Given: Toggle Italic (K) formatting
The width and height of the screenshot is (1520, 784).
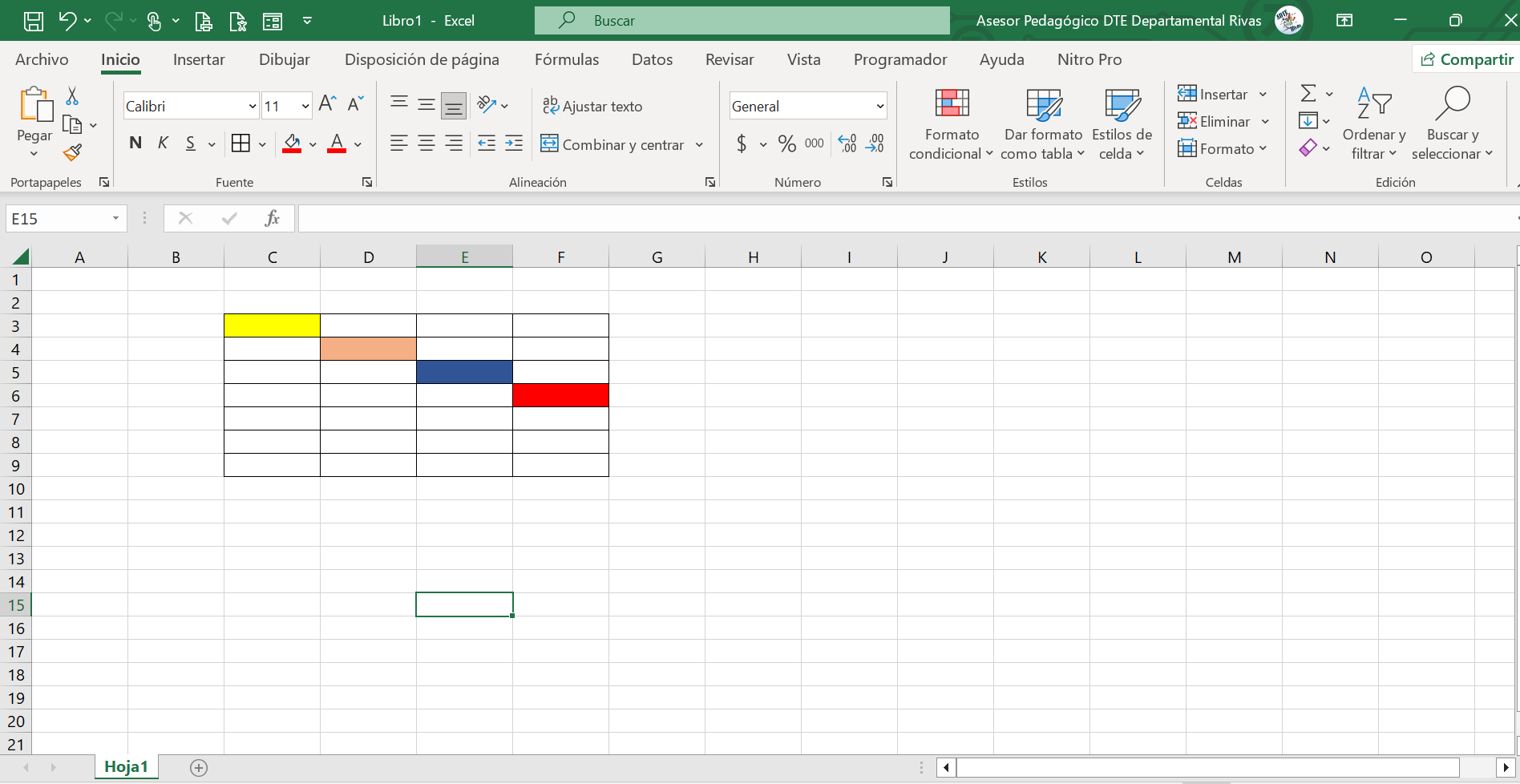Looking at the screenshot, I should click(x=163, y=143).
